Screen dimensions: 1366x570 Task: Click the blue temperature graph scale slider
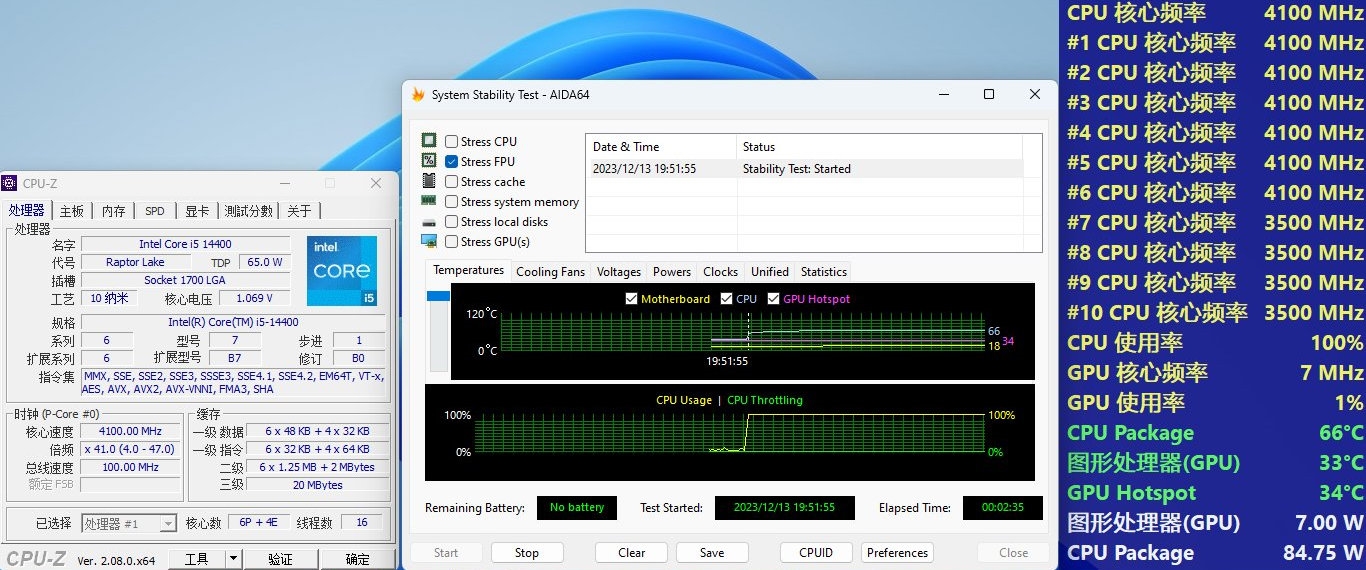click(x=438, y=296)
